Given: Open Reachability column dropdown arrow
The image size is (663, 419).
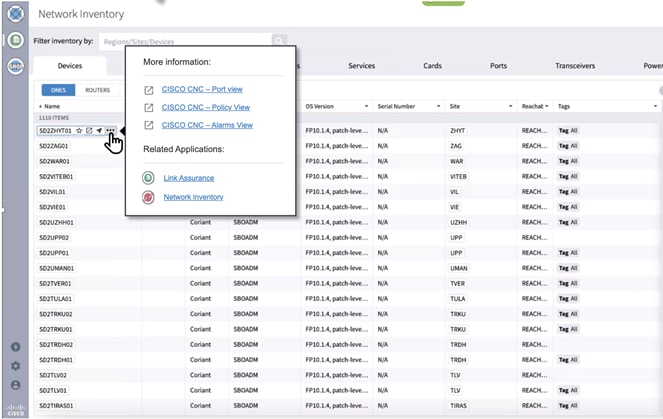Looking at the screenshot, I should click(547, 106).
